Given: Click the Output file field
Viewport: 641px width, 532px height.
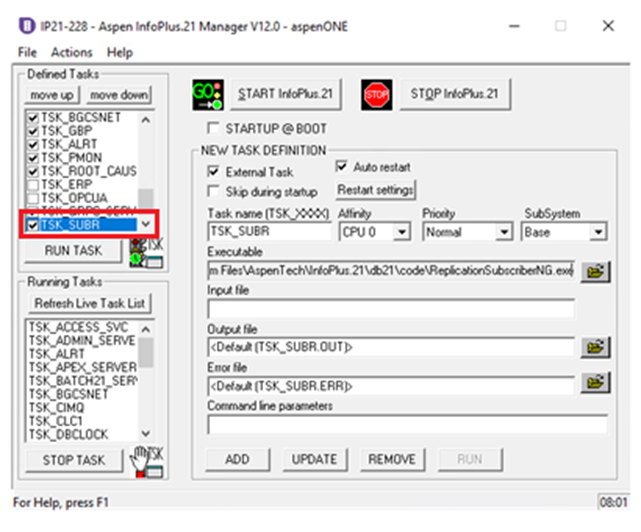Looking at the screenshot, I should tap(391, 347).
